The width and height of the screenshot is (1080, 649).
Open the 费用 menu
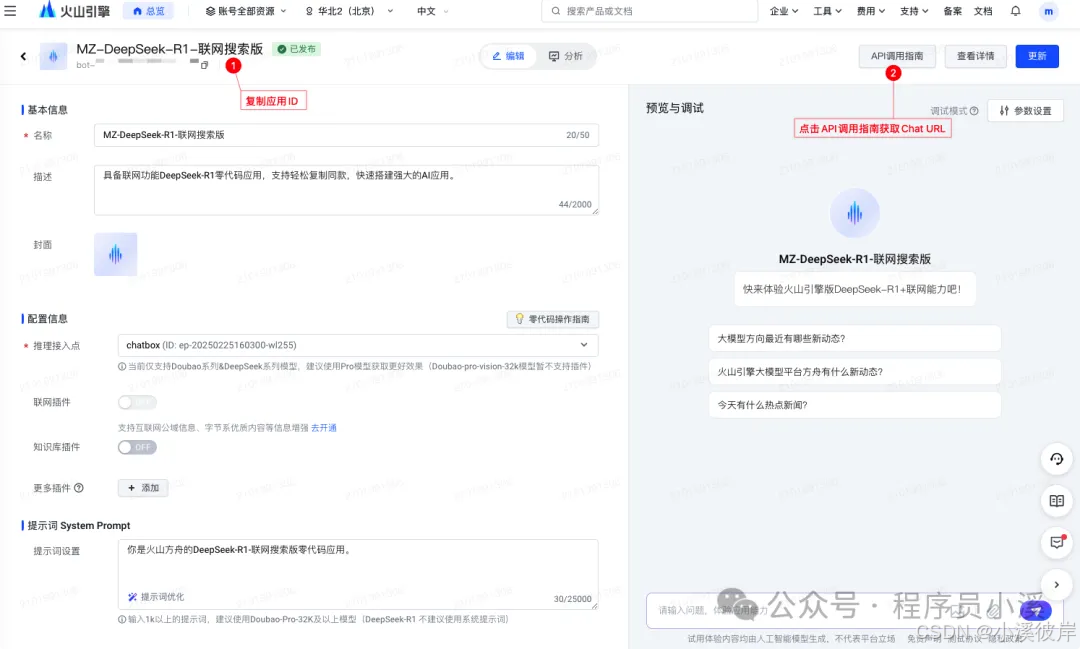[871, 11]
